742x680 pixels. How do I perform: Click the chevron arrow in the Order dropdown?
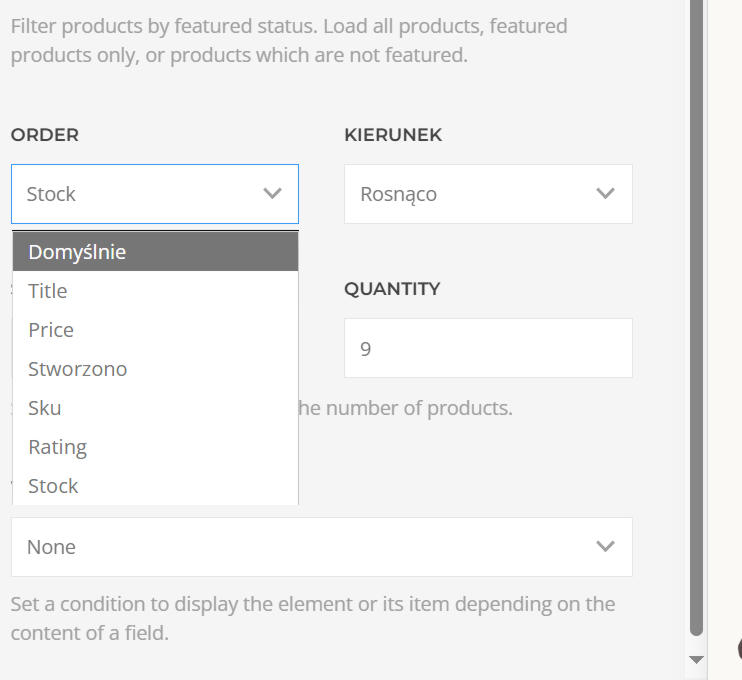[x=272, y=194]
